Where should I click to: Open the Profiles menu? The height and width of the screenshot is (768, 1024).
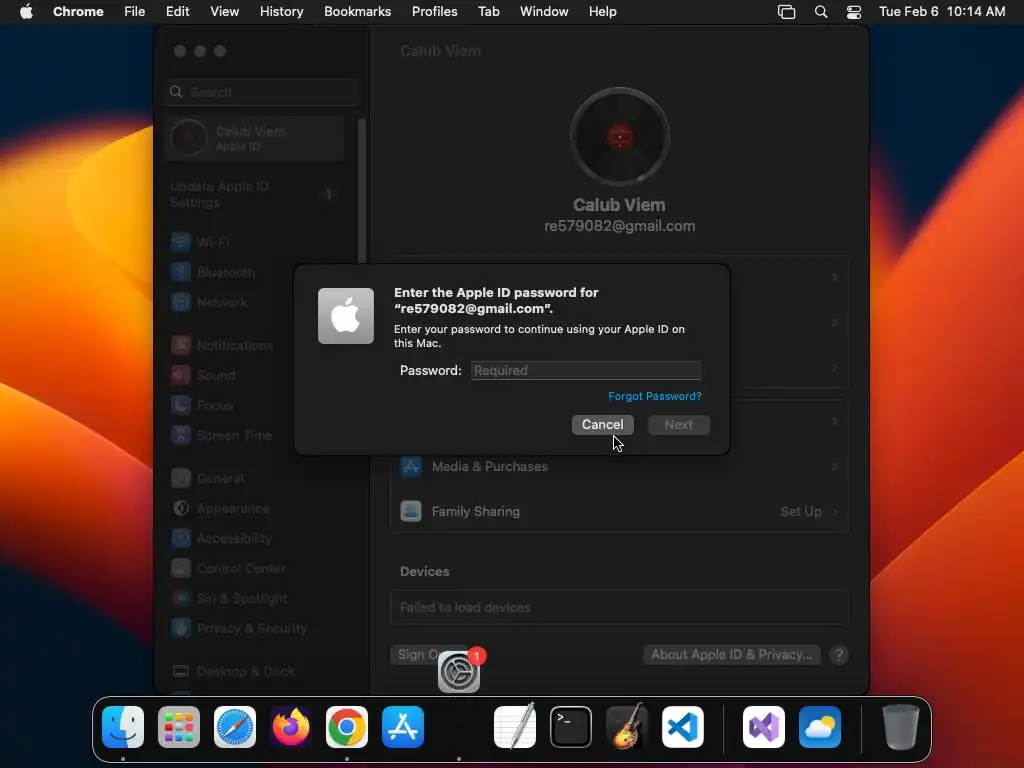coord(434,12)
